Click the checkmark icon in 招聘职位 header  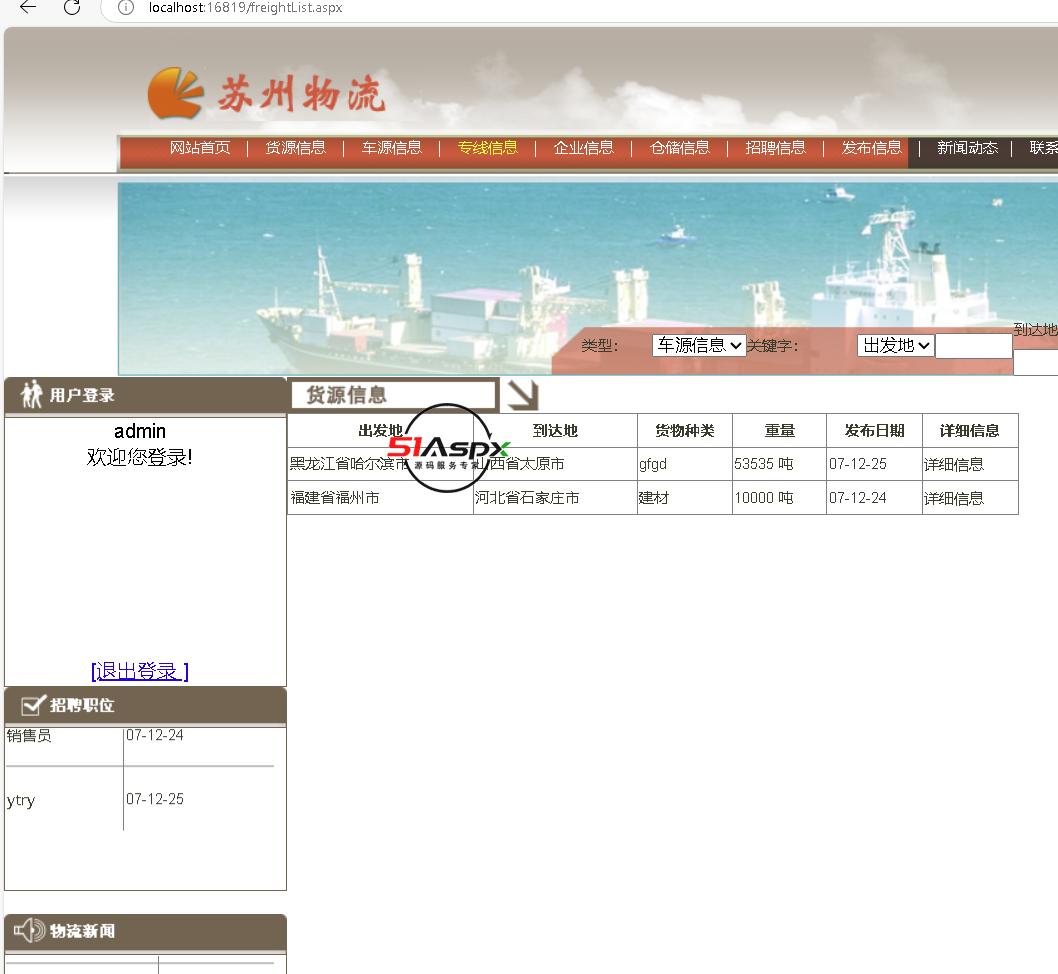[33, 705]
